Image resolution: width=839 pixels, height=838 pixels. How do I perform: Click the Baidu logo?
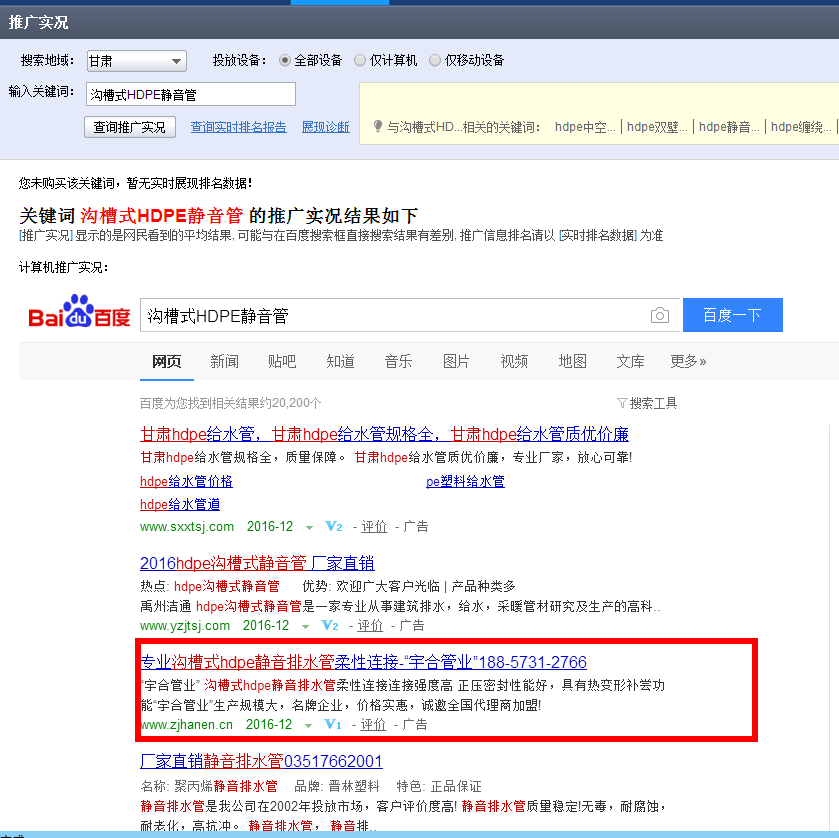pyautogui.click(x=79, y=311)
